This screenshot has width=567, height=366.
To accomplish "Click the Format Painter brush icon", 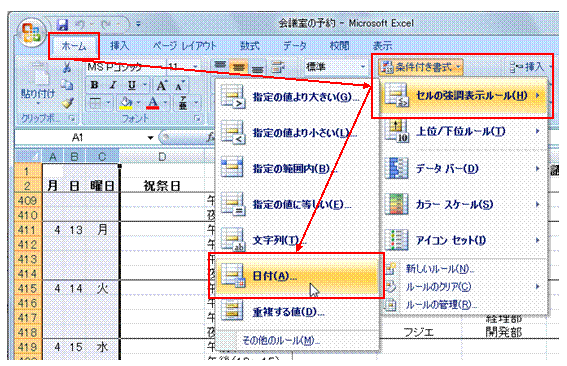I will [67, 103].
